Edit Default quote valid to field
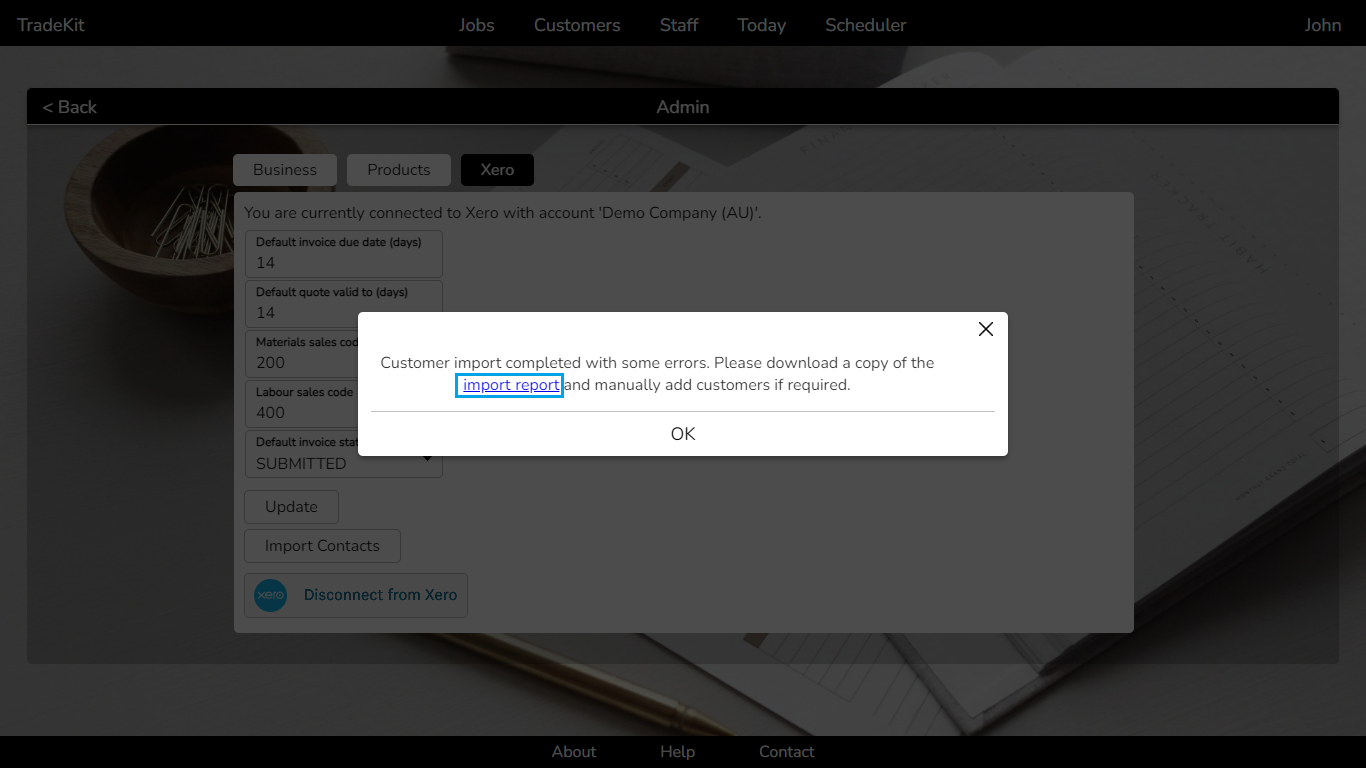Viewport: 1366px width, 768px height. (x=344, y=303)
